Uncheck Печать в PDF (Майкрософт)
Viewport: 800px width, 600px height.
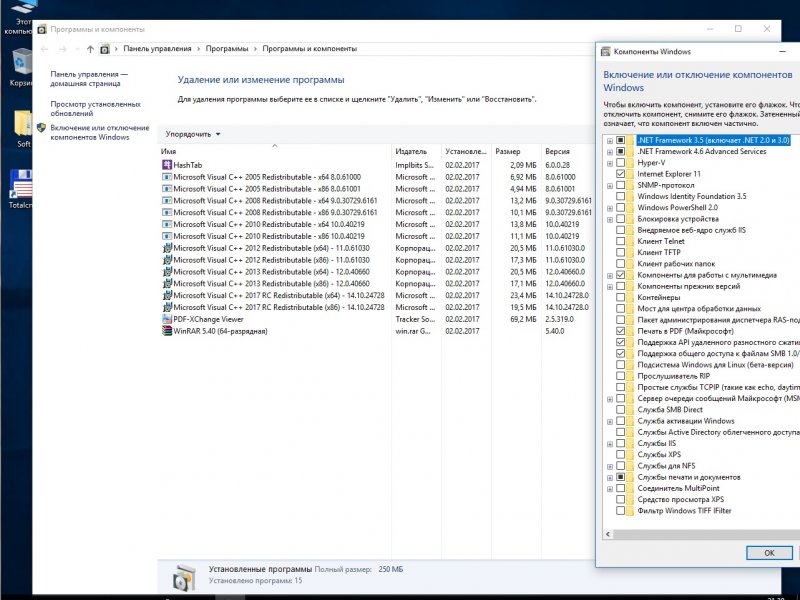pos(620,331)
